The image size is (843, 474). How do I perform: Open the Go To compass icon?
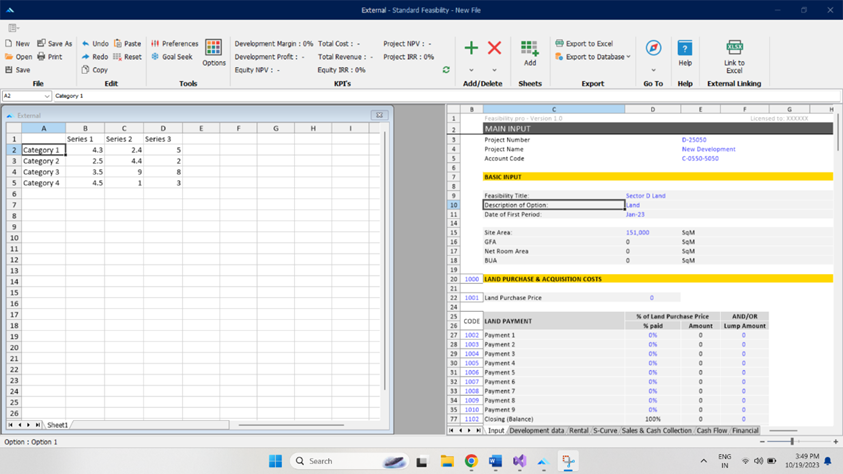pyautogui.click(x=653, y=49)
